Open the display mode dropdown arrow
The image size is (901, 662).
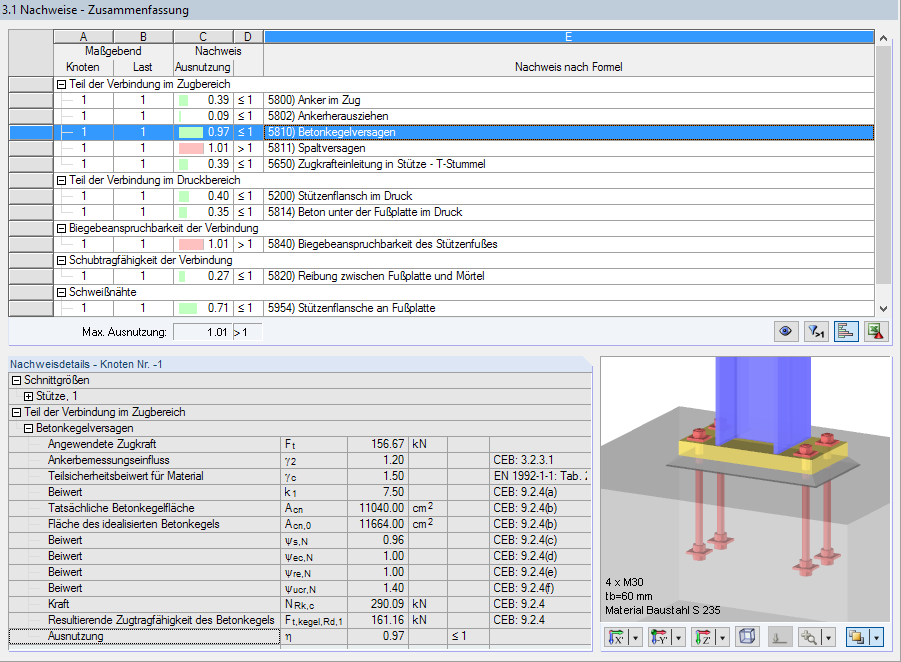pos(876,638)
